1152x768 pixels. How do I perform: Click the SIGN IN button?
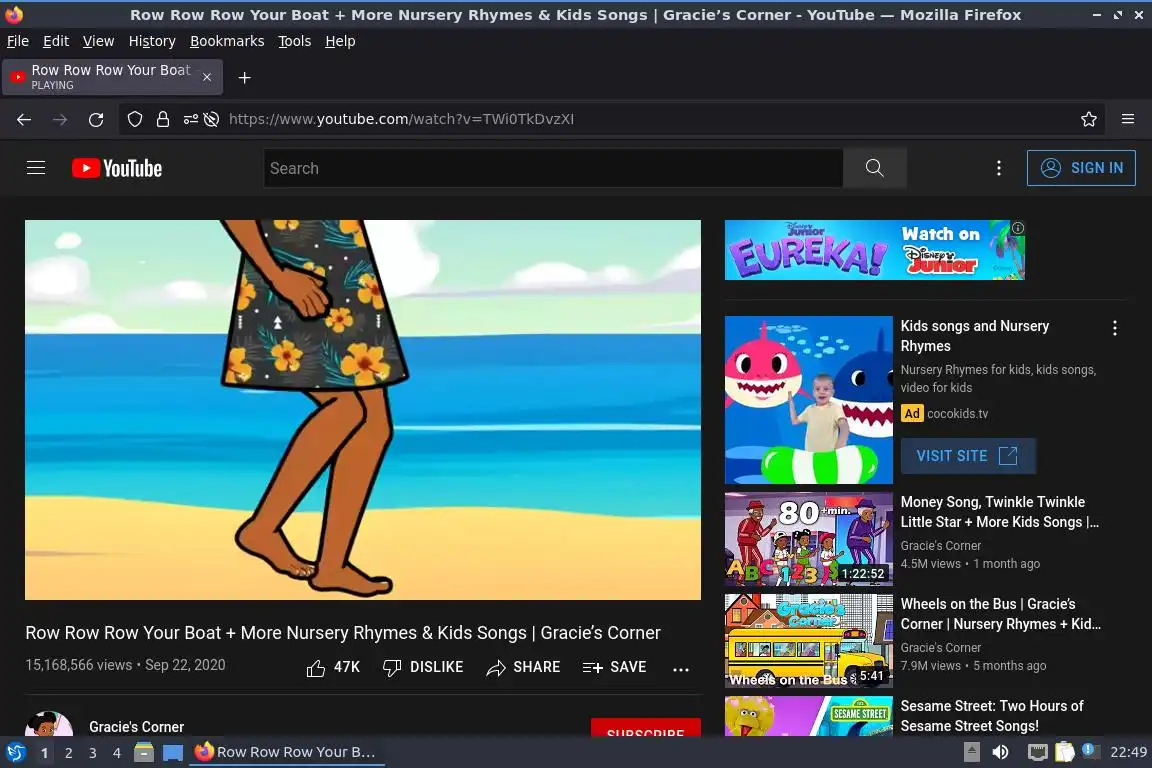pos(1081,168)
